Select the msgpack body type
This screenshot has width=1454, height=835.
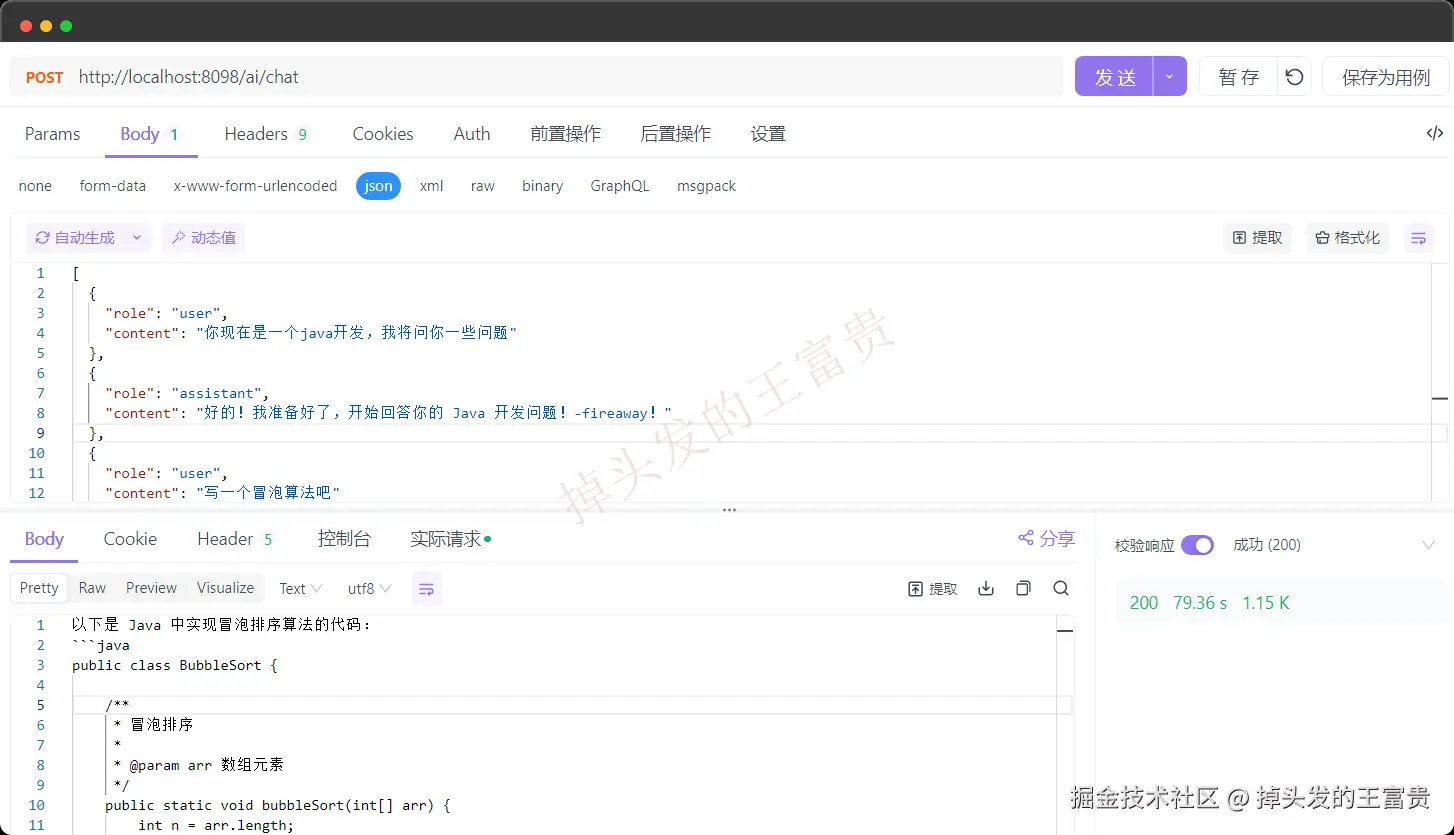click(x=706, y=186)
